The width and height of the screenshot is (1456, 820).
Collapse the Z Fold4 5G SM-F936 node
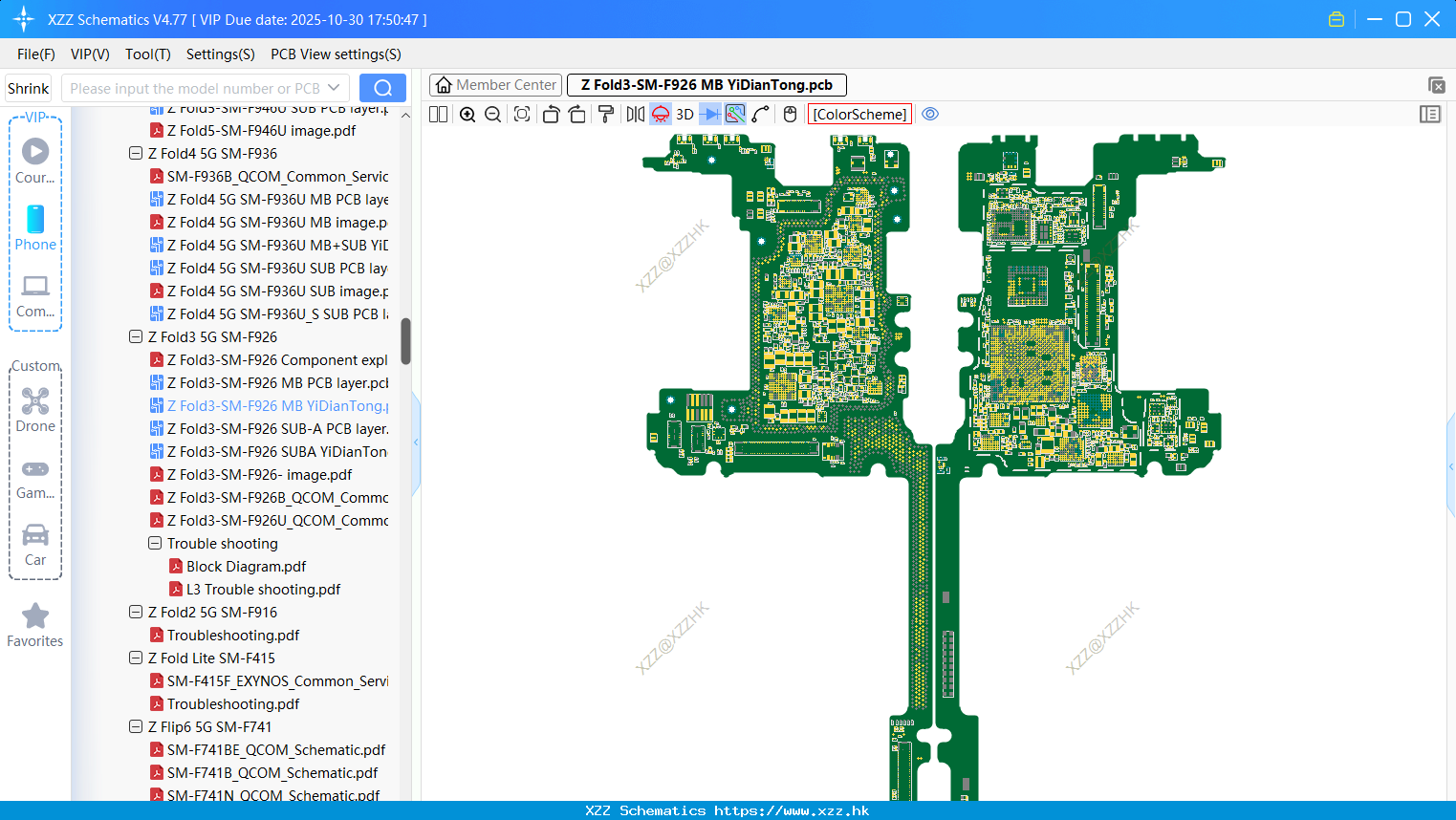[x=136, y=153]
